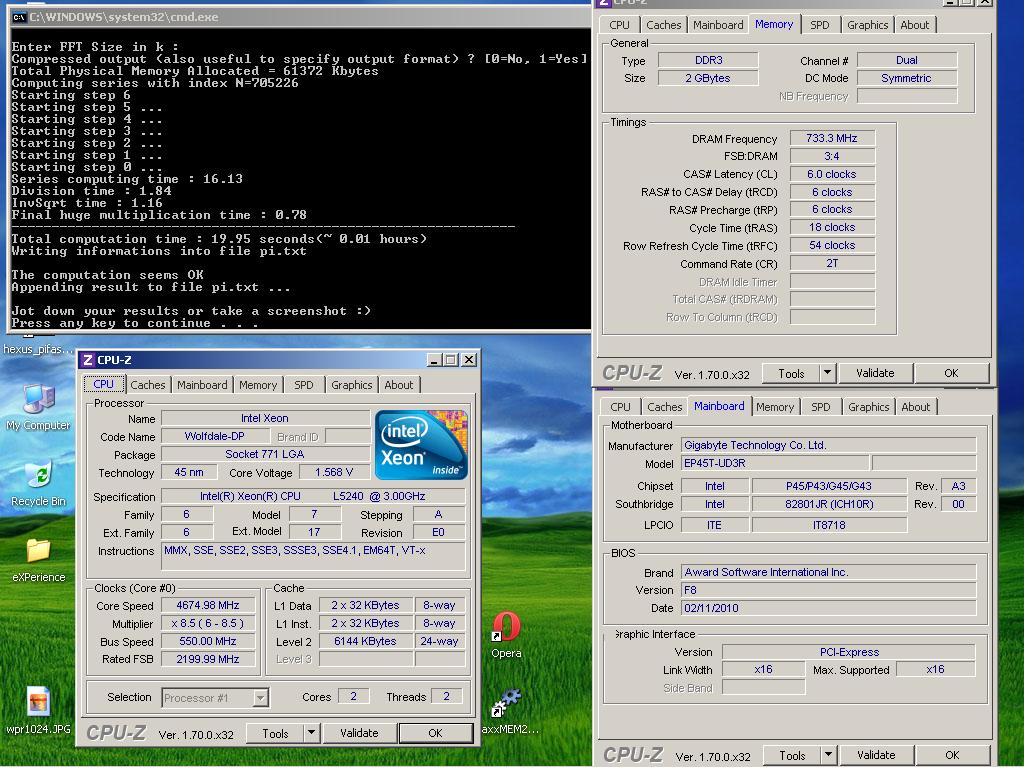Open About tab in the Mainboard window
Image resolution: width=1024 pixels, height=768 pixels.
916,407
